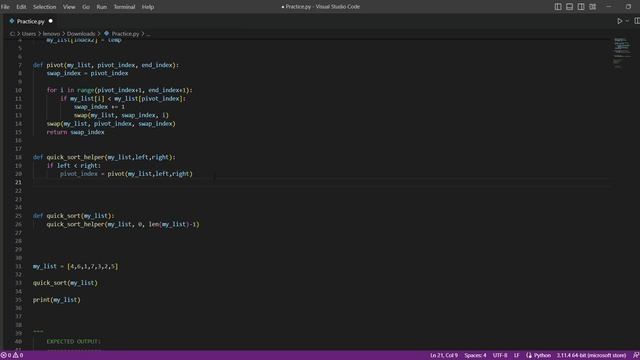640x360 pixels.
Task: Restore down the VS Code window
Action: pyautogui.click(x=628, y=7)
